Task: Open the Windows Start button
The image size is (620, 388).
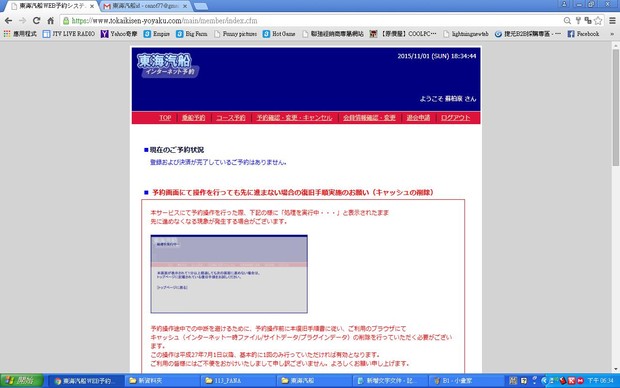Action: [x=21, y=380]
